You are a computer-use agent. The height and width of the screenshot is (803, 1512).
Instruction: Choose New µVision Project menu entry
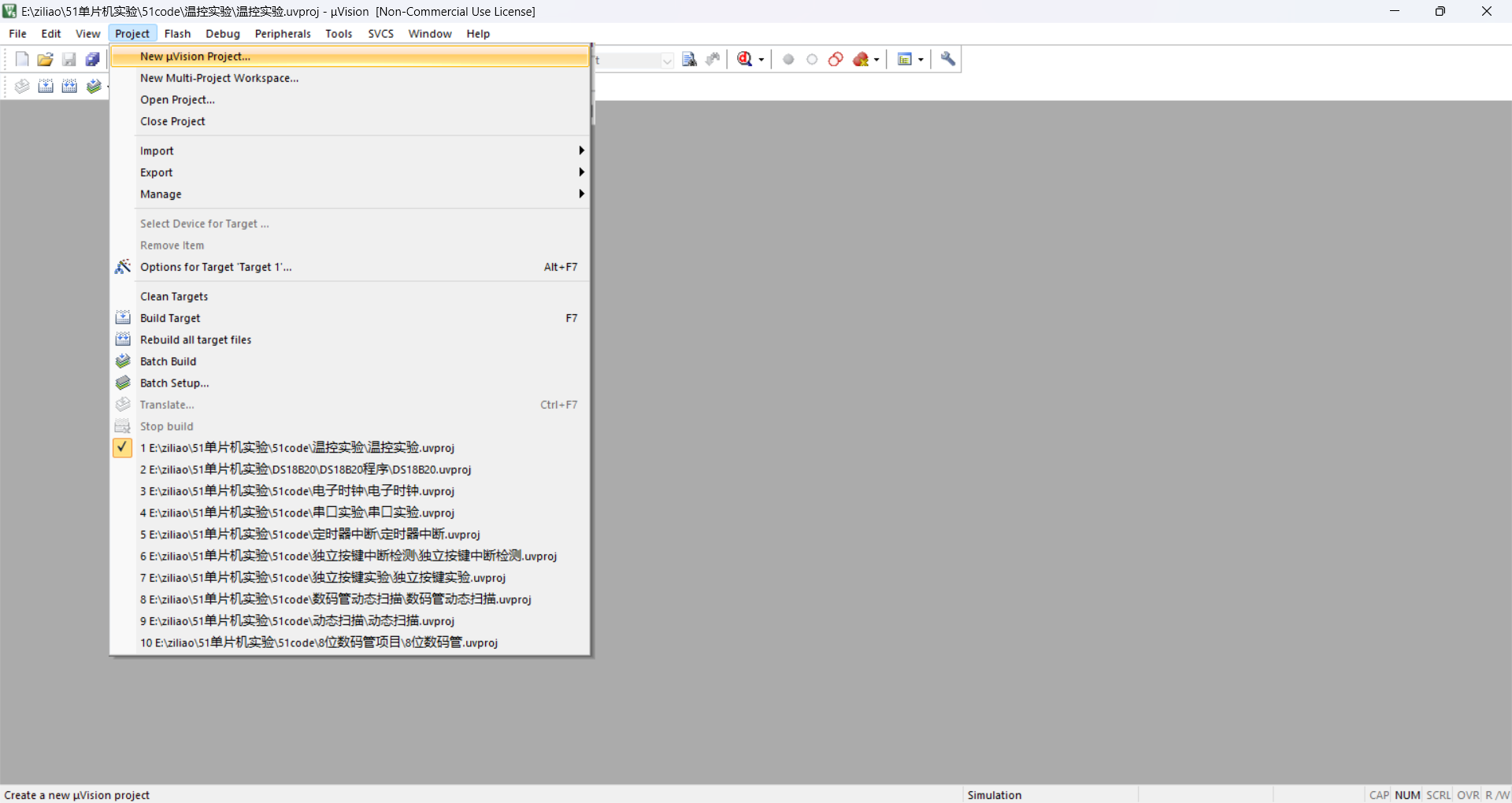tap(195, 57)
